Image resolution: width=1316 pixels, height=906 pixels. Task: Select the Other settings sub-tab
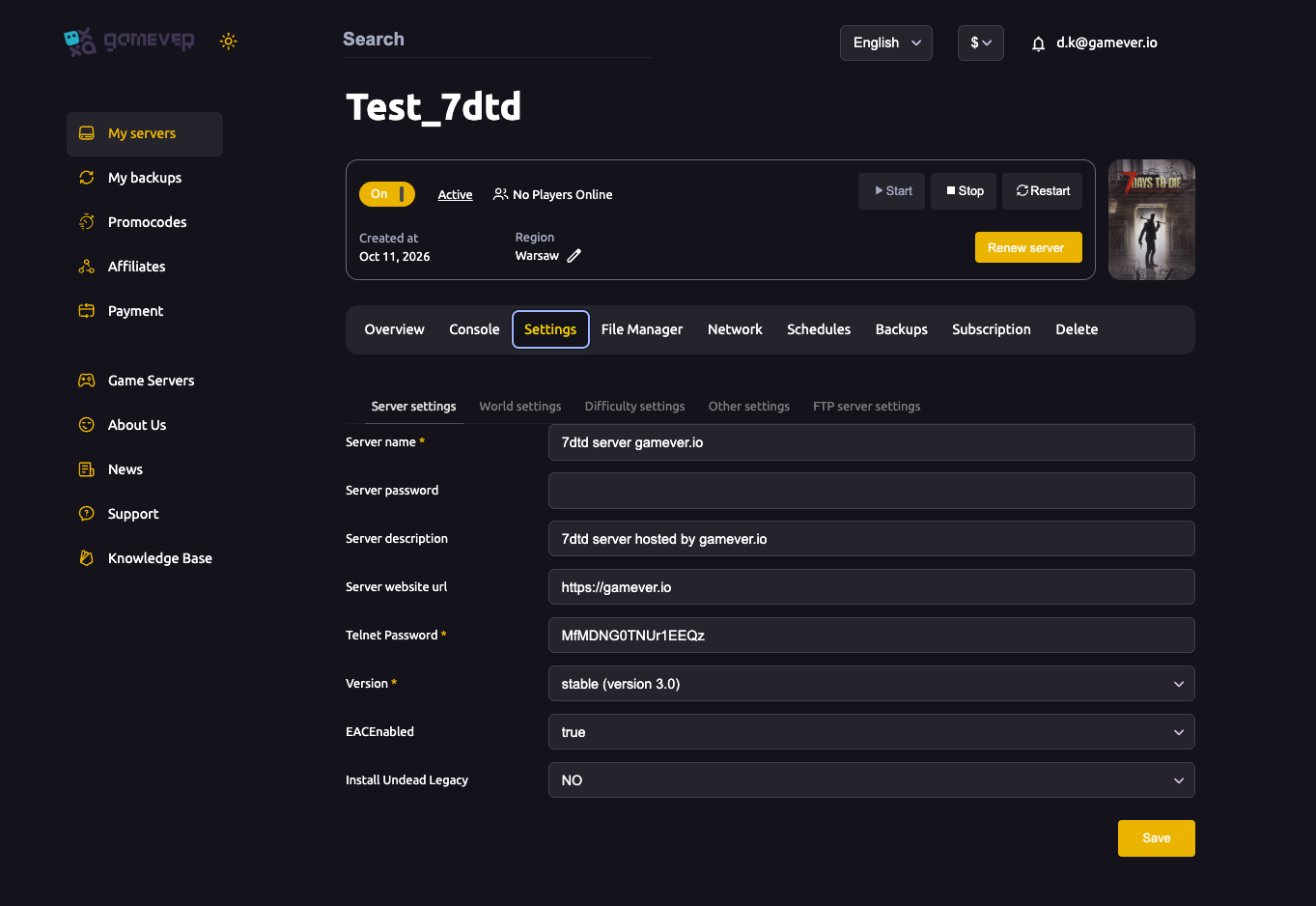(x=749, y=407)
